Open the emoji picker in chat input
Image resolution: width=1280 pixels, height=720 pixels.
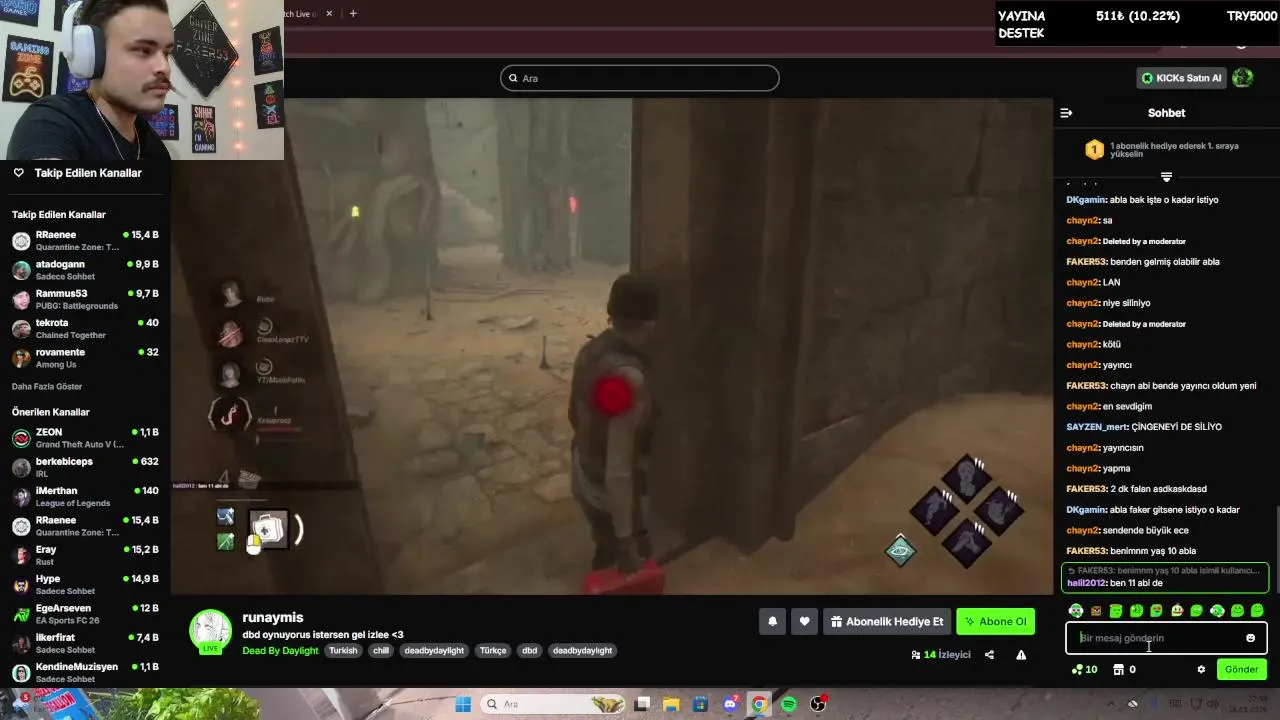1250,638
